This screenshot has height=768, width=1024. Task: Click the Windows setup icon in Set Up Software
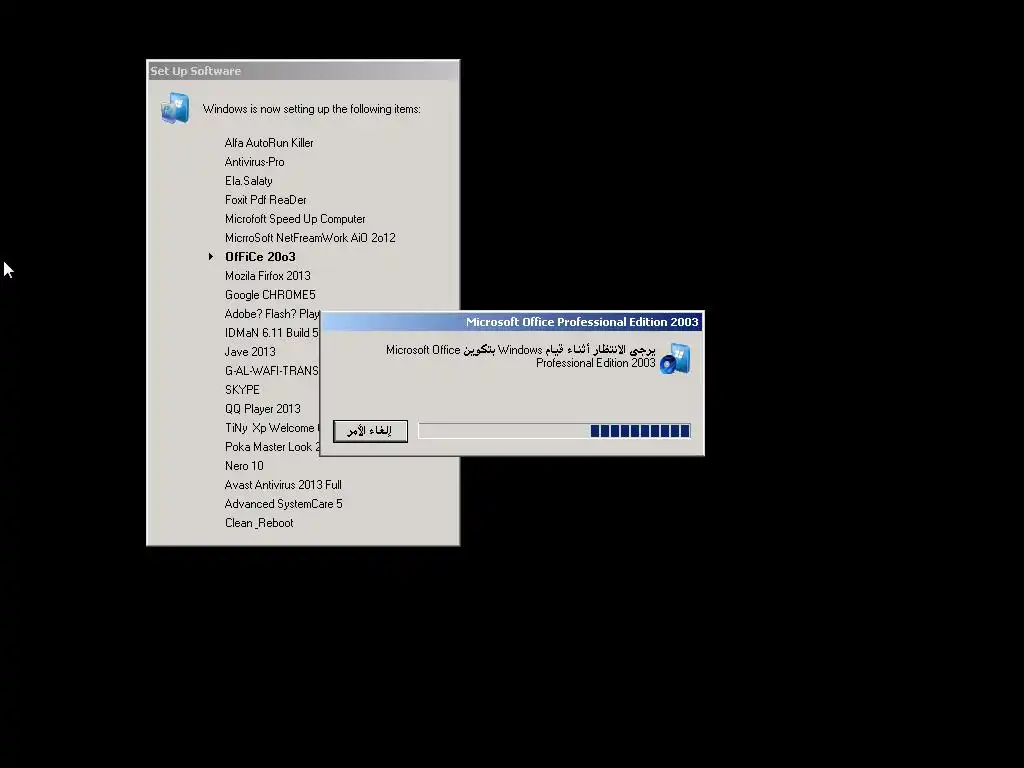tap(175, 108)
